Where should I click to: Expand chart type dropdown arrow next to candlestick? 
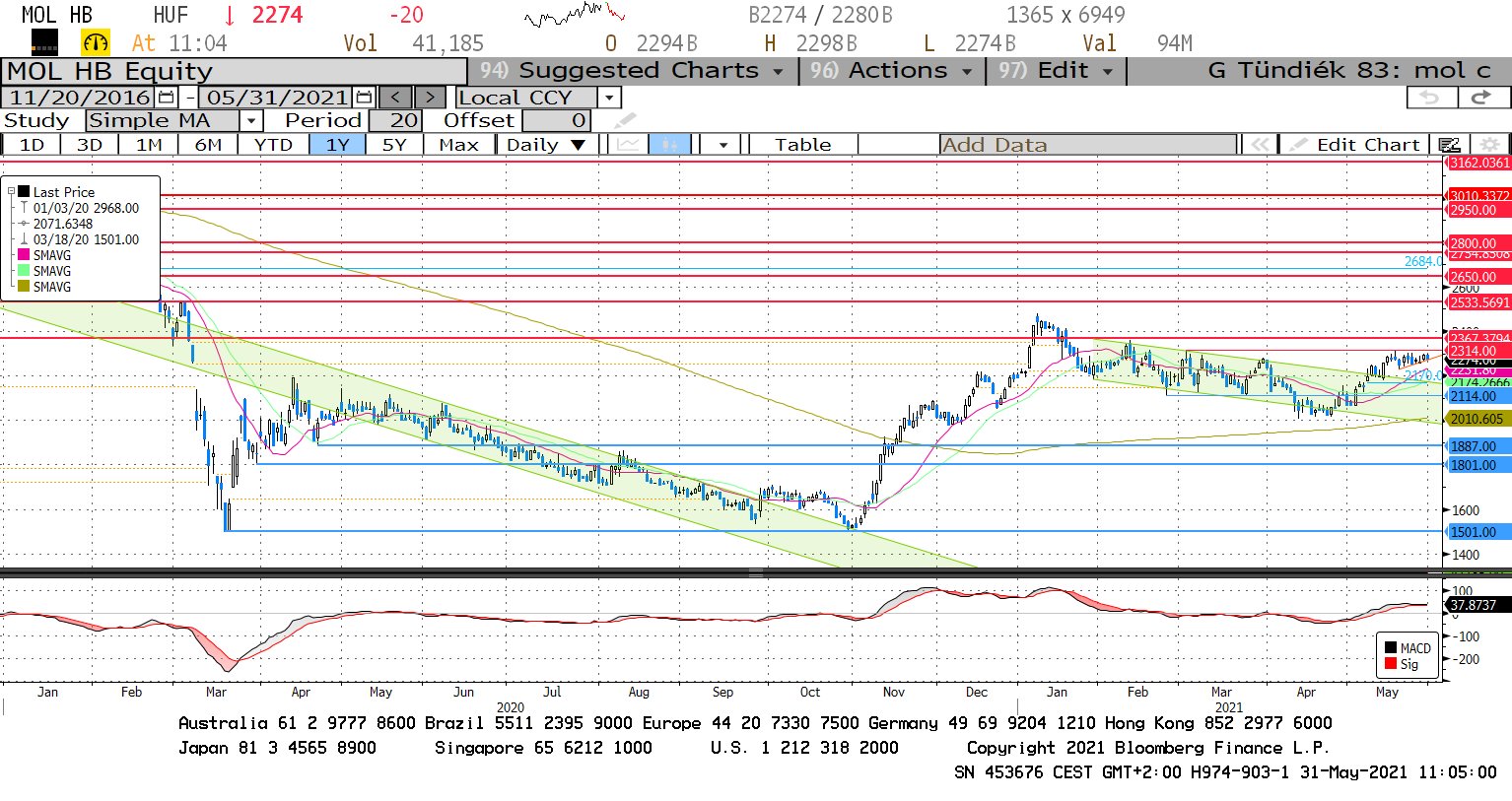[x=722, y=145]
